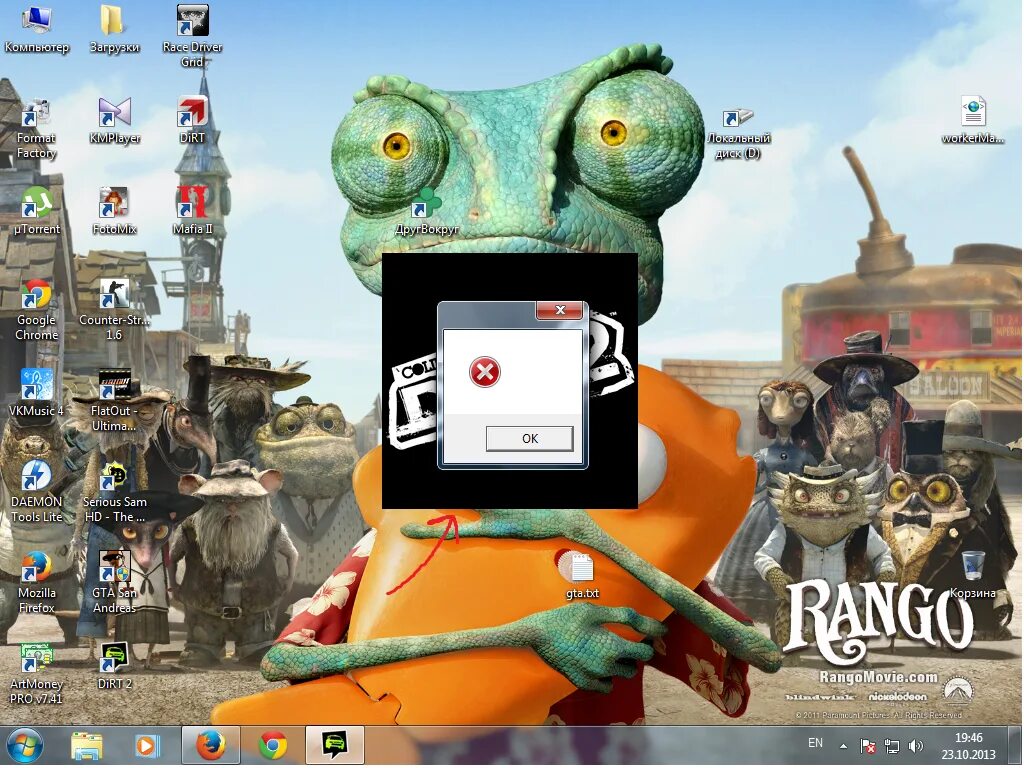The image size is (1024, 768).
Task: Launch FlatOut Ultimate shortcut
Action: 114,401
